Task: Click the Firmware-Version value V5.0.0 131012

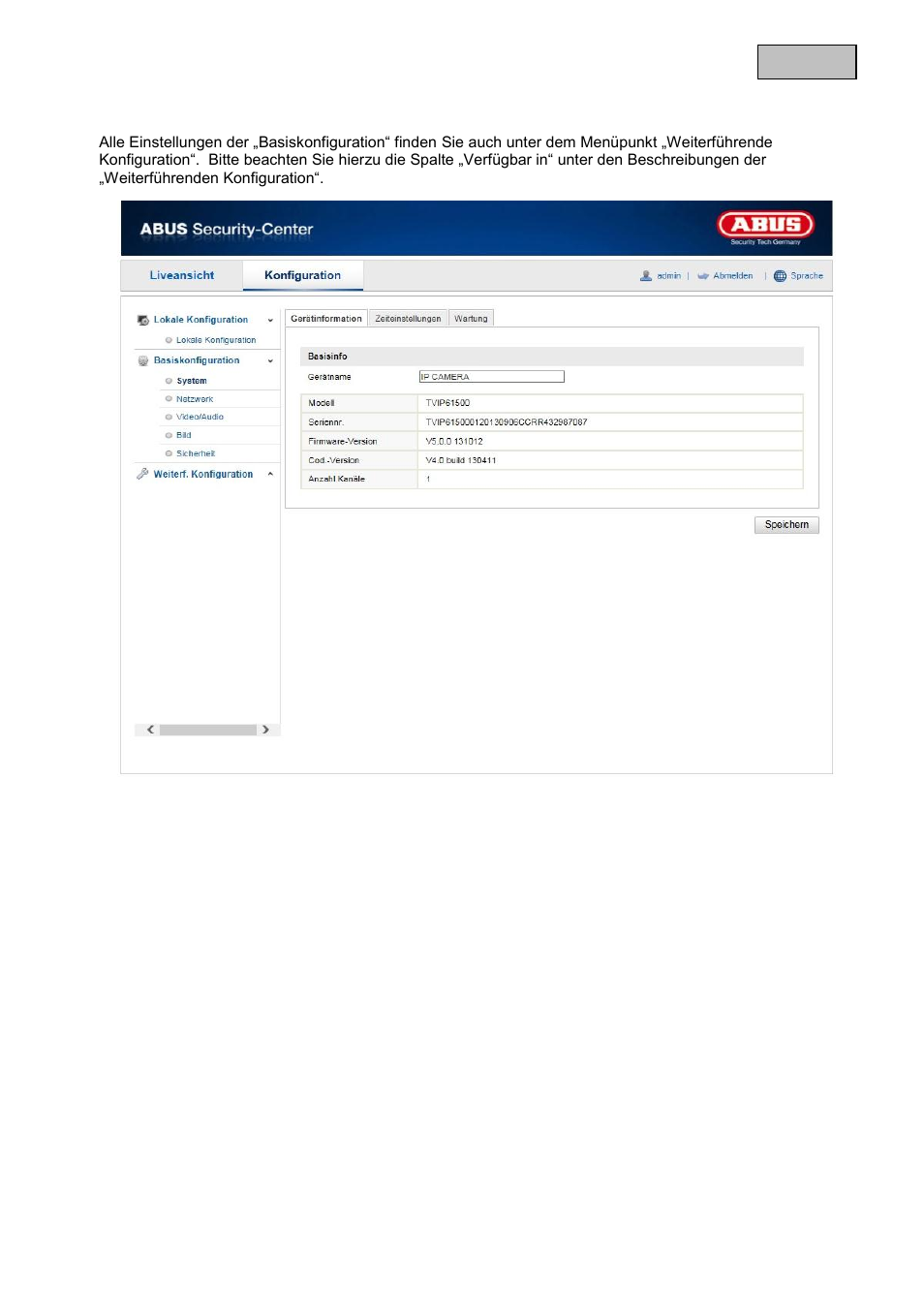Action: pyautogui.click(x=454, y=441)
